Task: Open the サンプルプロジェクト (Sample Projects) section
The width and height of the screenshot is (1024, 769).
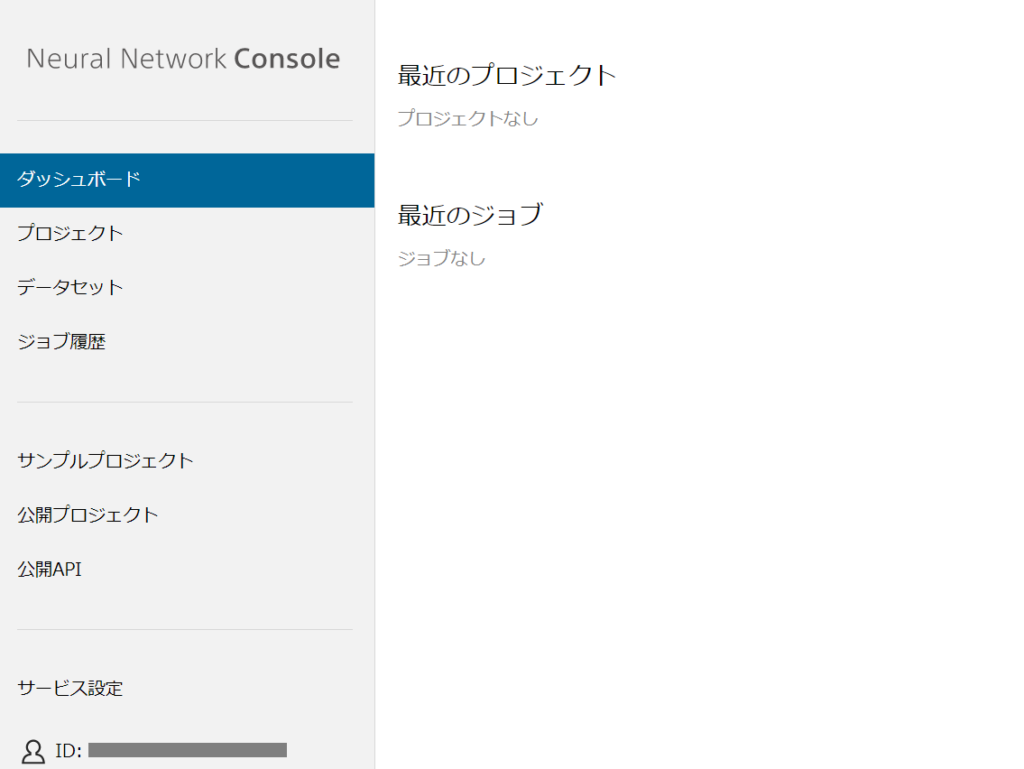Action: coord(104,461)
